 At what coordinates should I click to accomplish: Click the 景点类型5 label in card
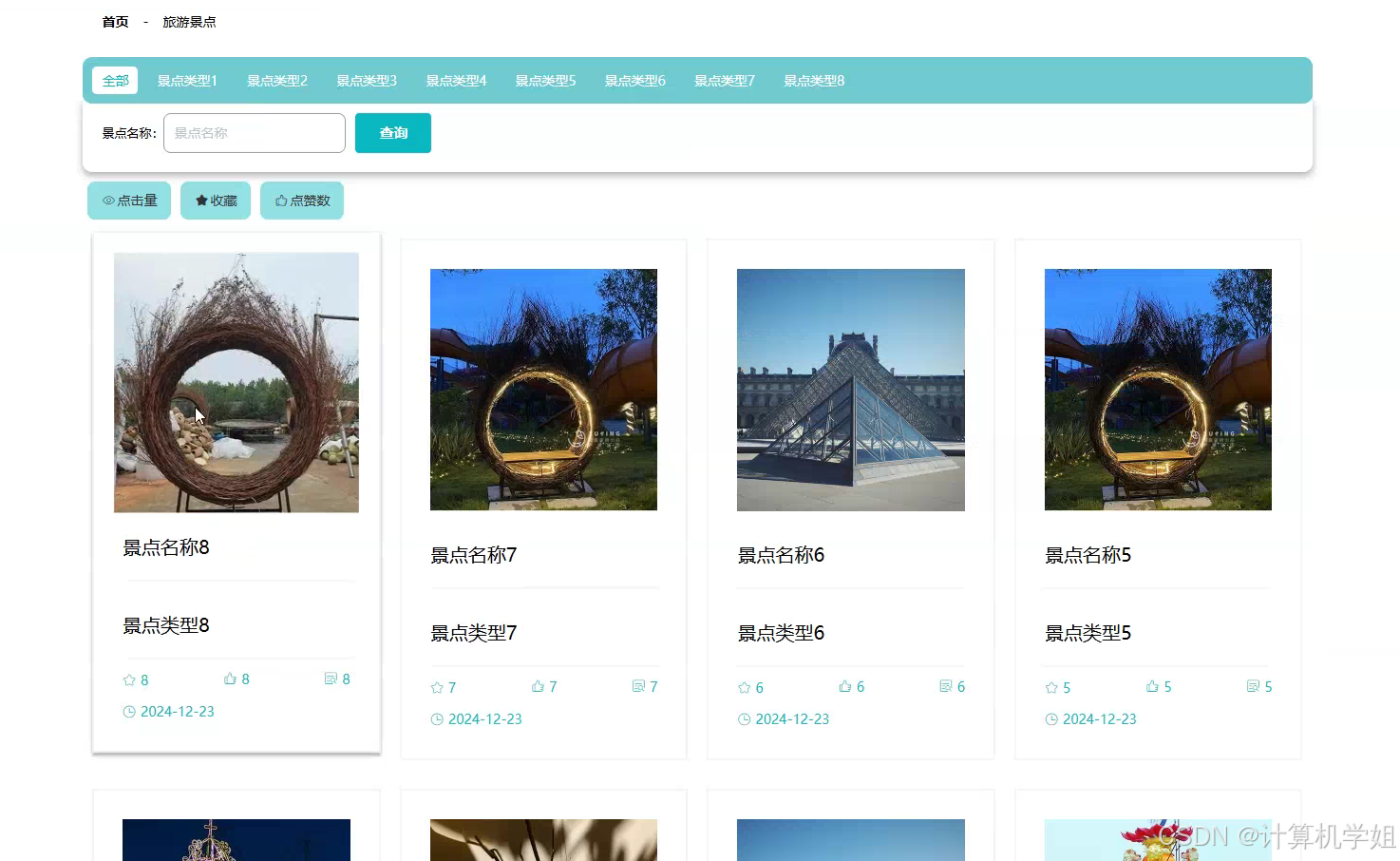tap(1088, 633)
